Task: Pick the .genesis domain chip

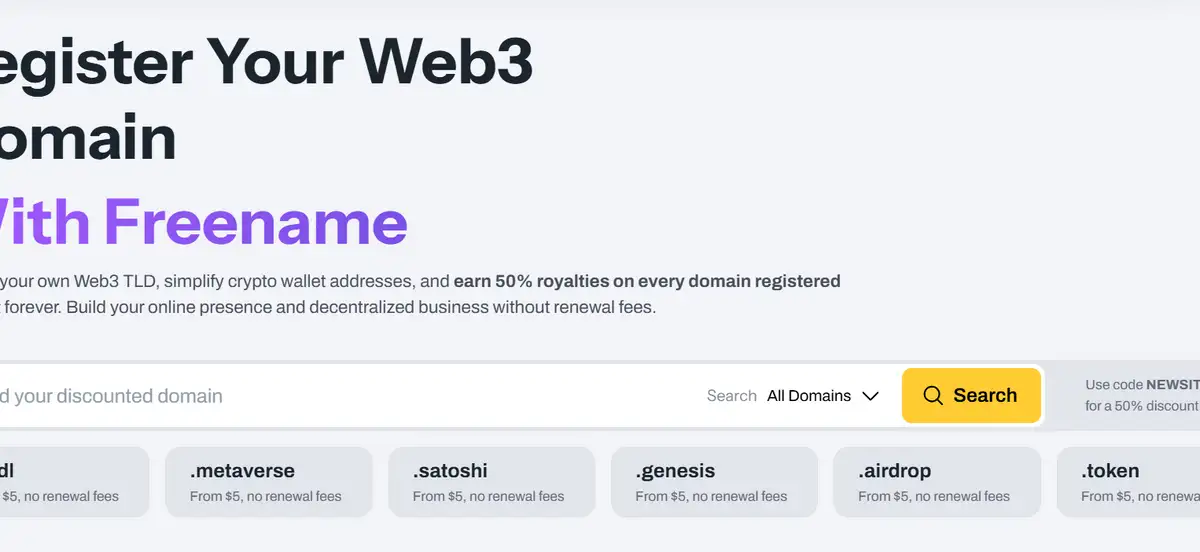Action: coord(714,481)
